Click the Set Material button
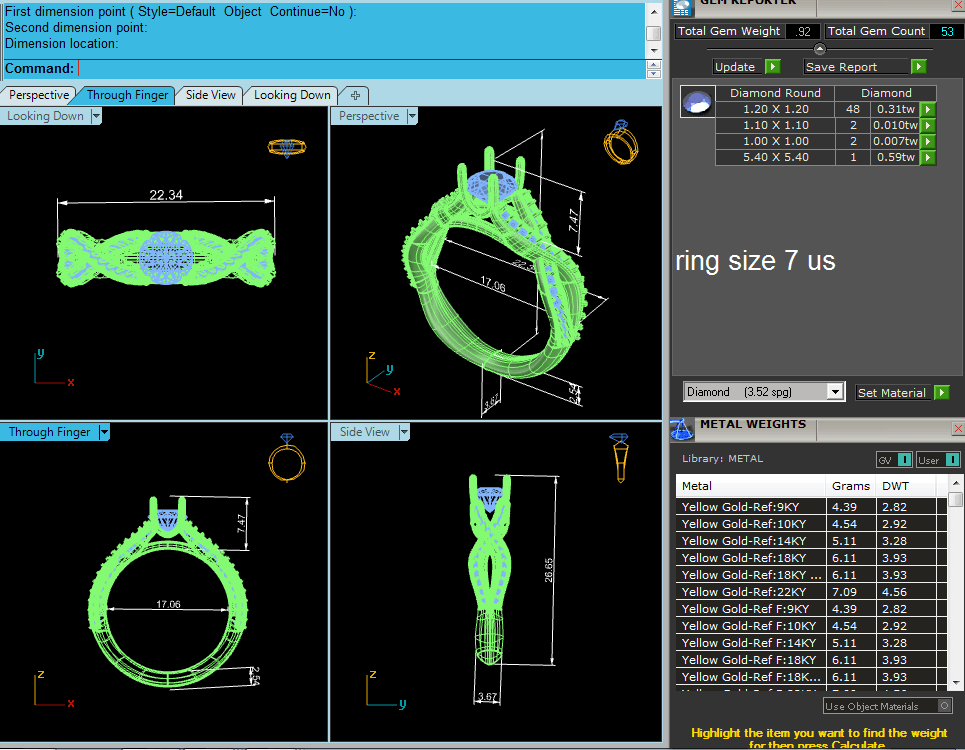Viewport: 965px width, 750px height. tap(901, 393)
